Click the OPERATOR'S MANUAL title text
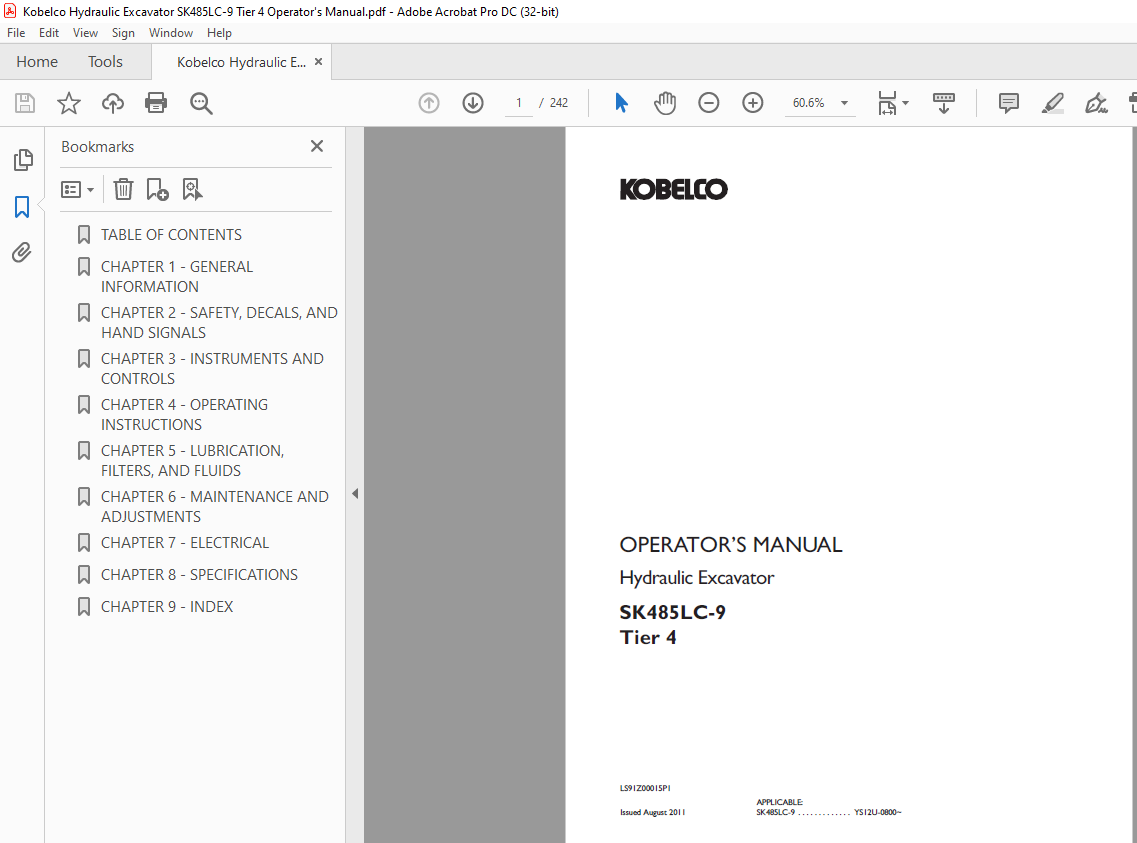The width and height of the screenshot is (1137, 843). 731,544
